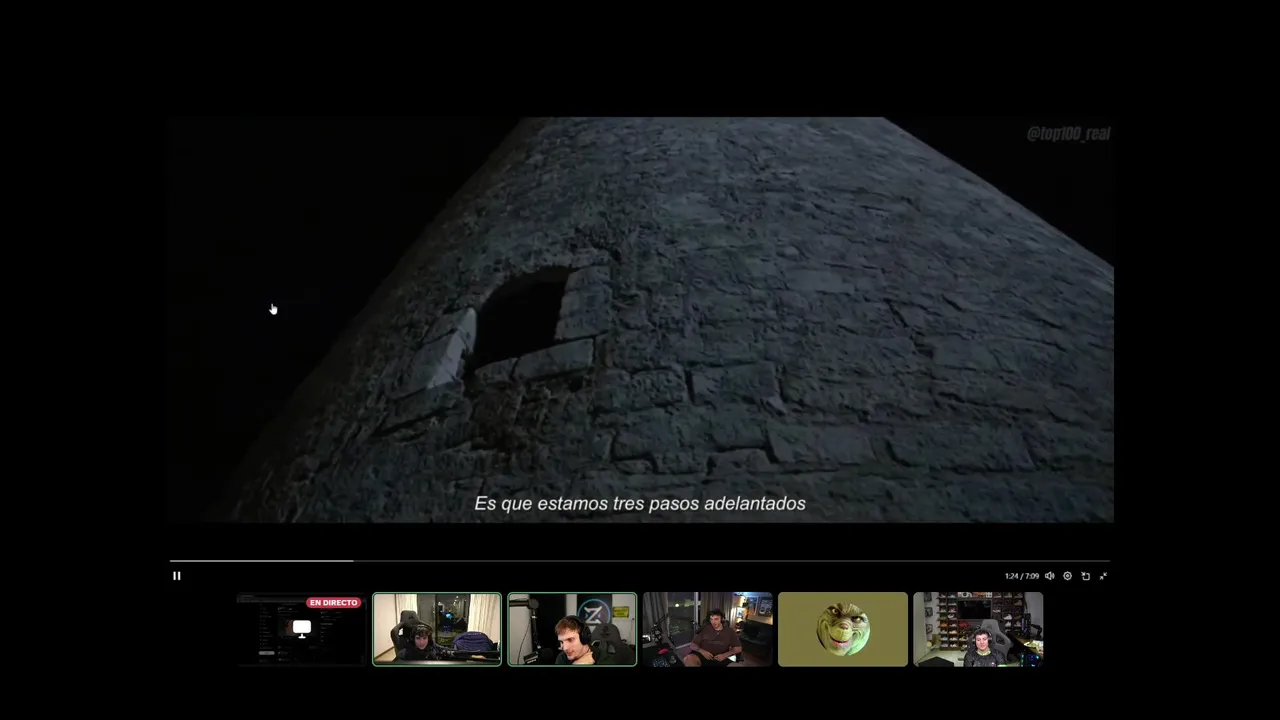This screenshot has width=1280, height=720.
Task: Open the EN DIRECTO screen-share thumbnail
Action: (x=302, y=629)
